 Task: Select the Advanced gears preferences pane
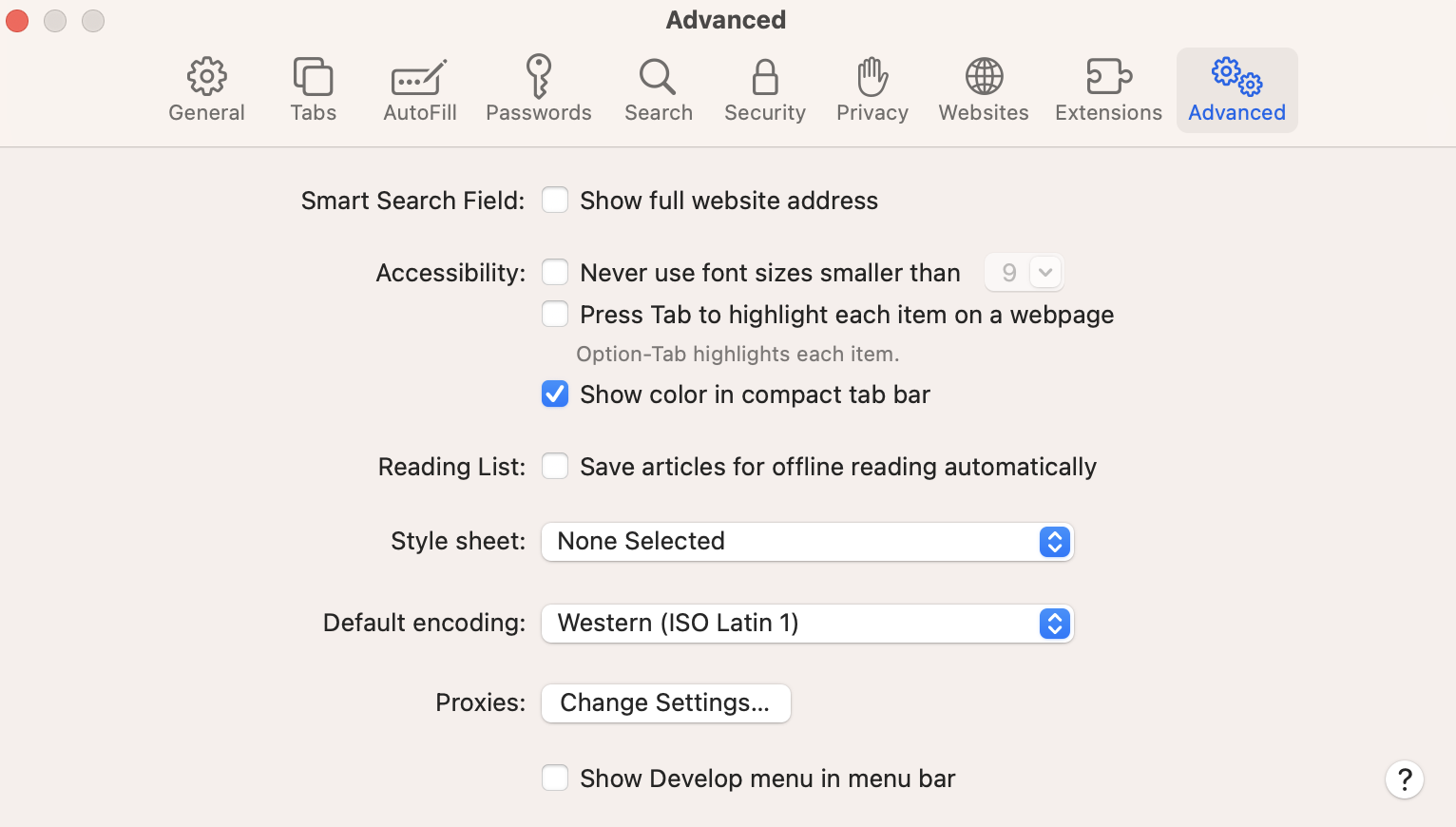pyautogui.click(x=1236, y=90)
